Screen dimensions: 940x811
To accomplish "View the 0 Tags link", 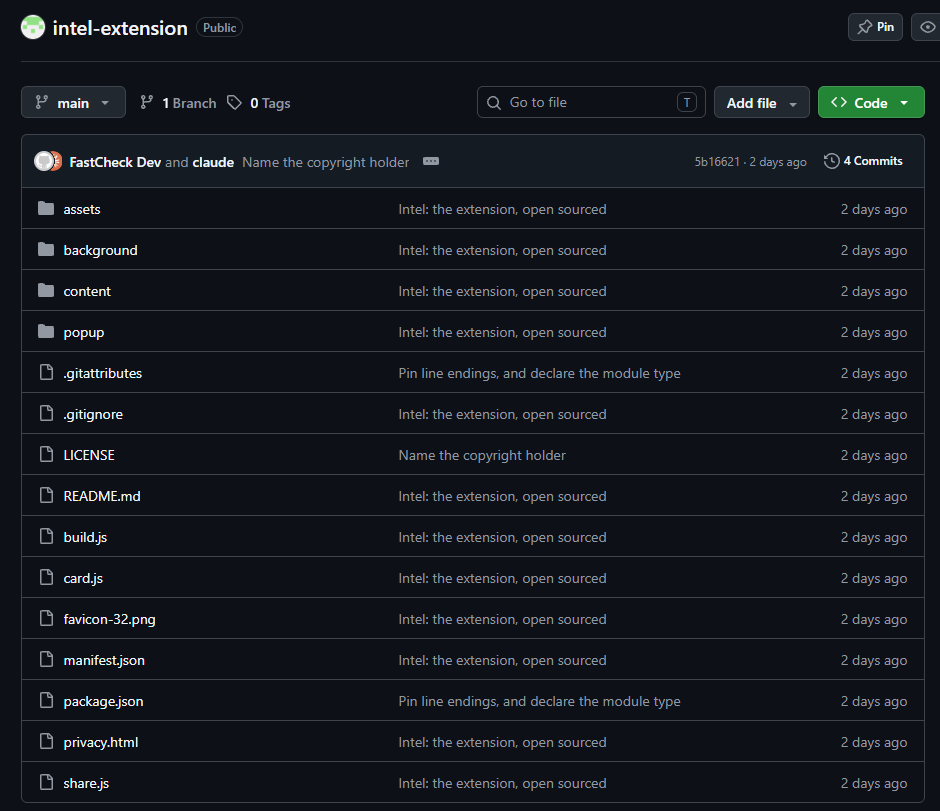I will [258, 103].
